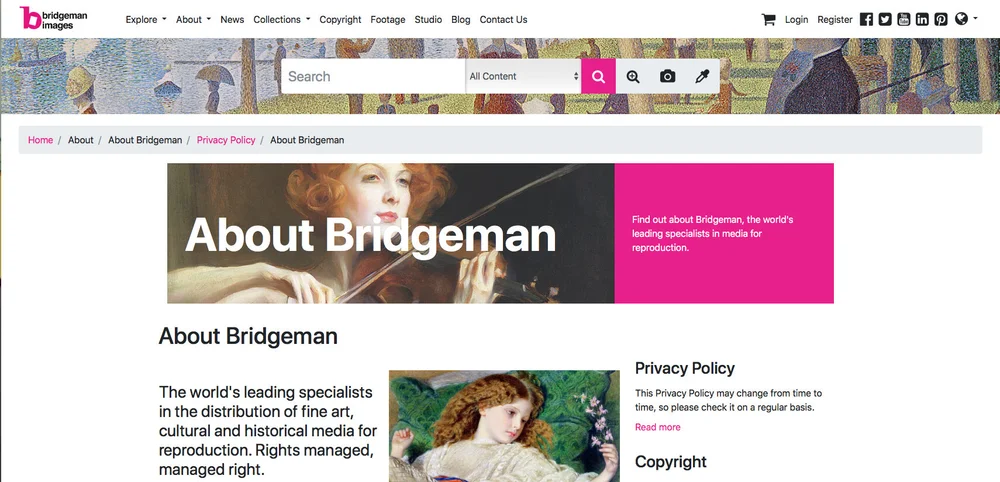Image resolution: width=1000 pixels, height=482 pixels.
Task: Open the Pinterest icon
Action: 941,20
